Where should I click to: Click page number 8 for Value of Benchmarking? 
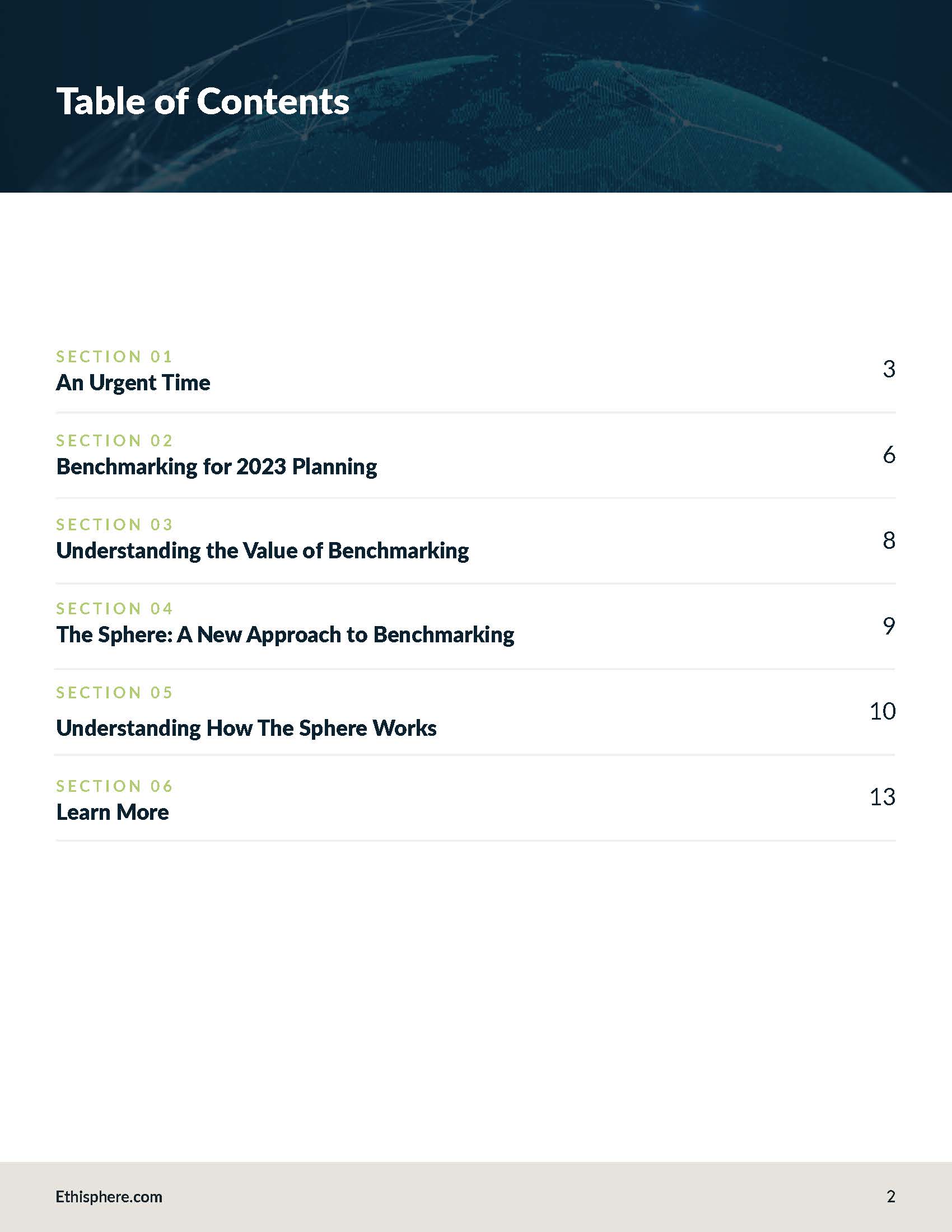[x=889, y=540]
